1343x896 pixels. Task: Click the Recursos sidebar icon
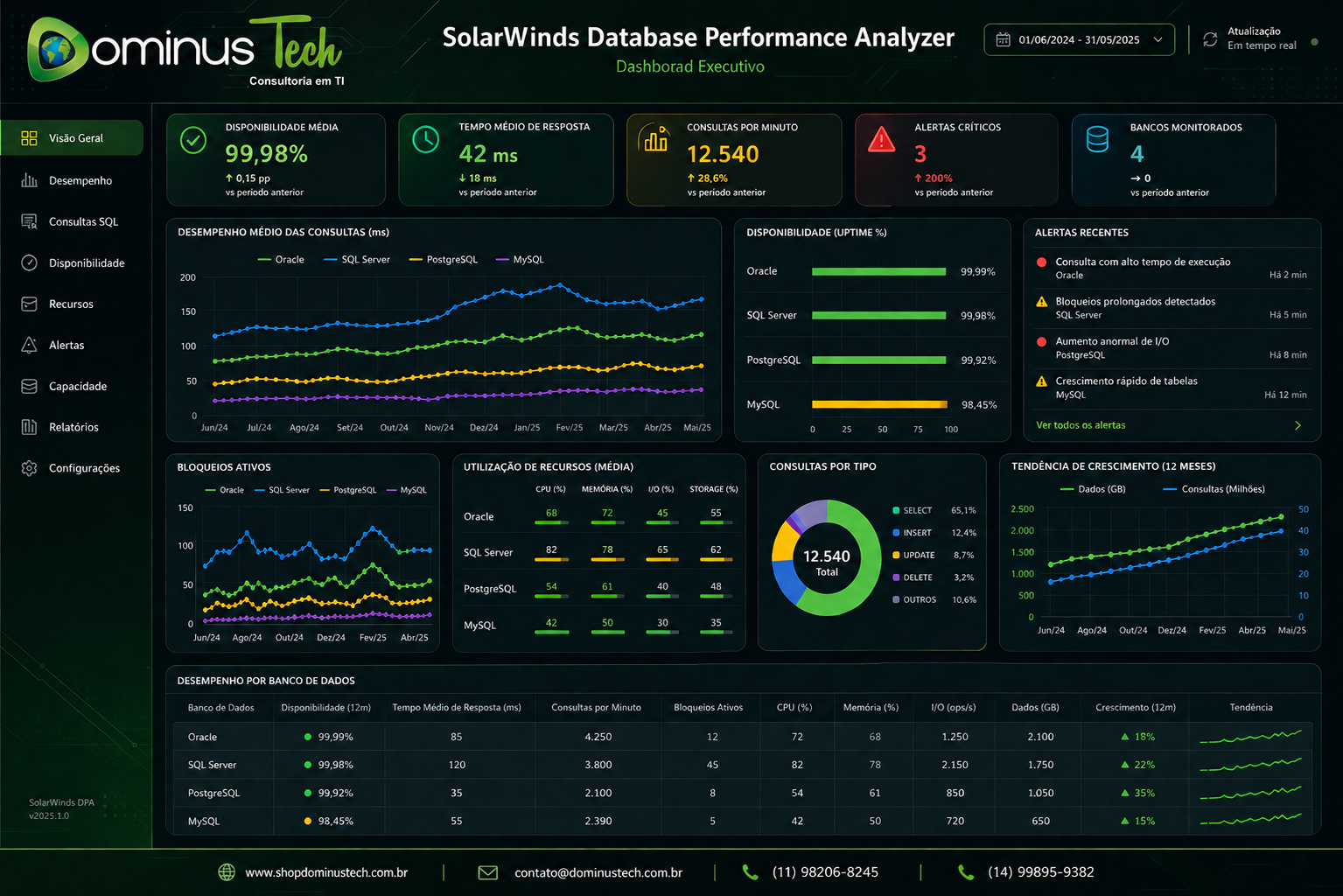point(29,304)
